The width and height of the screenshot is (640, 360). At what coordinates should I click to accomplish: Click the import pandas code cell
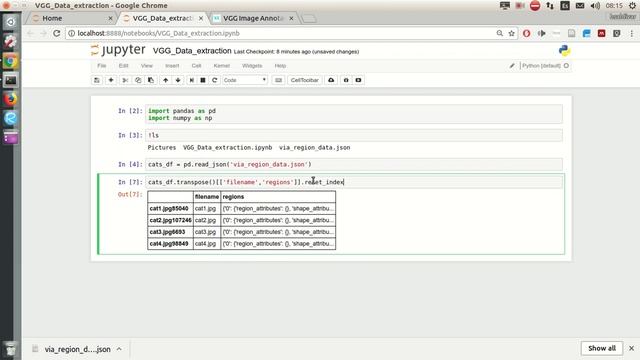pos(354,114)
